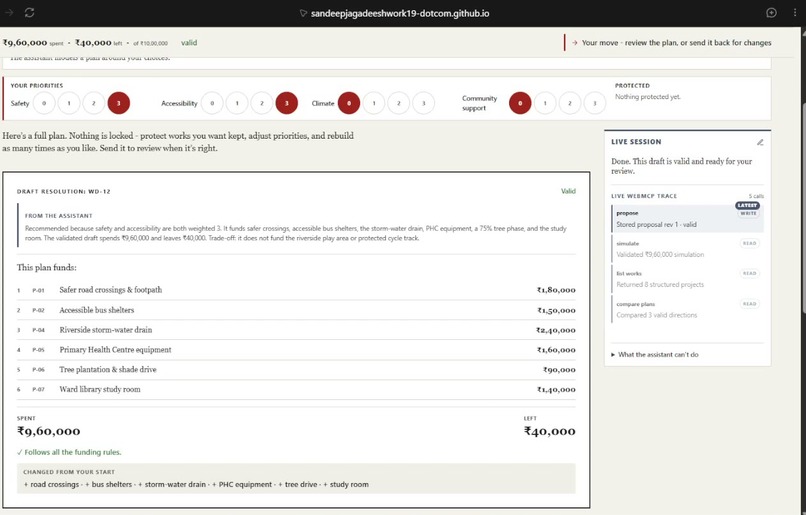Click the P-04 project code

click(39, 330)
